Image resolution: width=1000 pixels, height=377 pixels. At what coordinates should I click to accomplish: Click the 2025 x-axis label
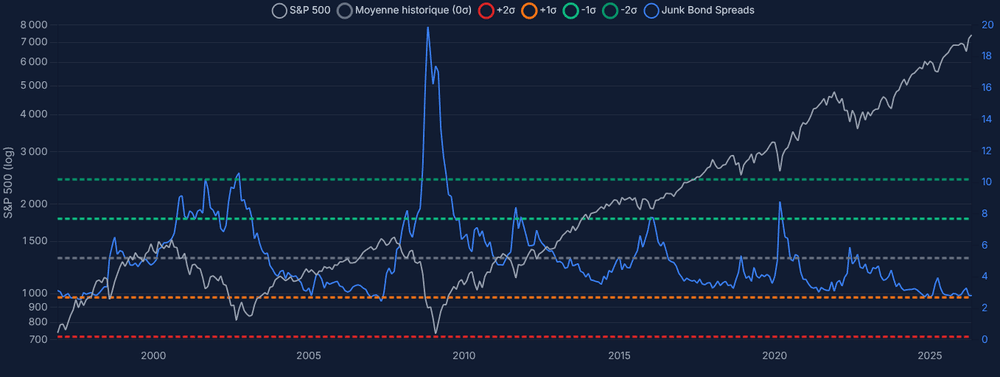[930, 355]
